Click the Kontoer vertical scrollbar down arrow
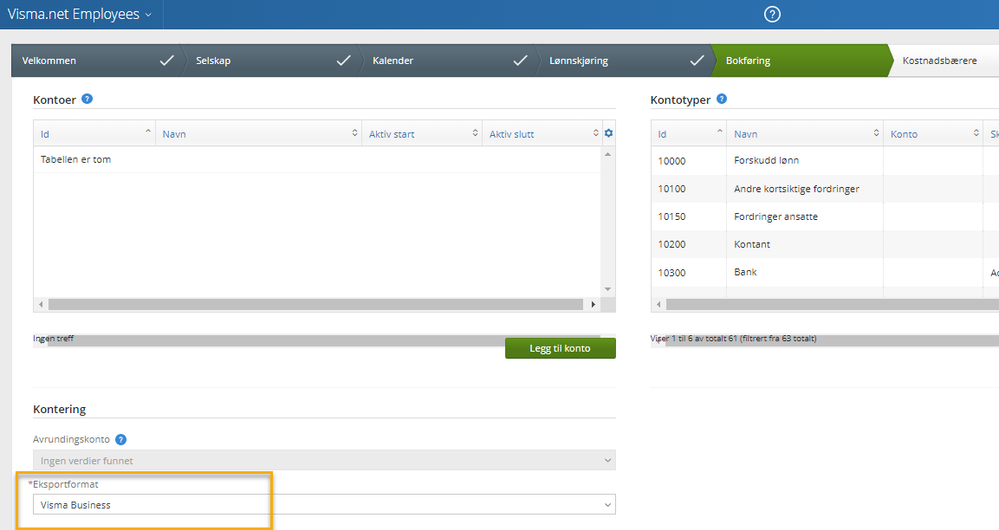 tap(608, 289)
